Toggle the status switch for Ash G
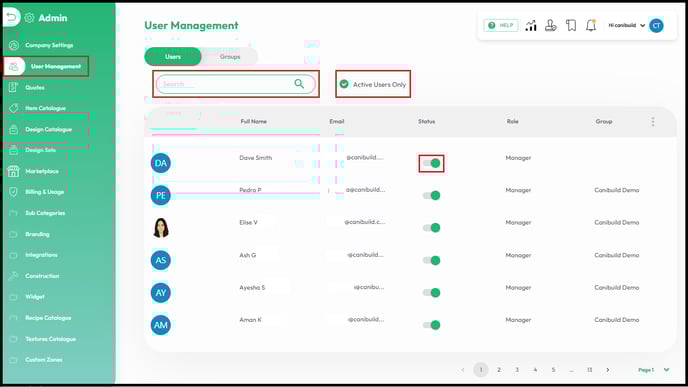Image resolution: width=688 pixels, height=387 pixels. (x=431, y=261)
